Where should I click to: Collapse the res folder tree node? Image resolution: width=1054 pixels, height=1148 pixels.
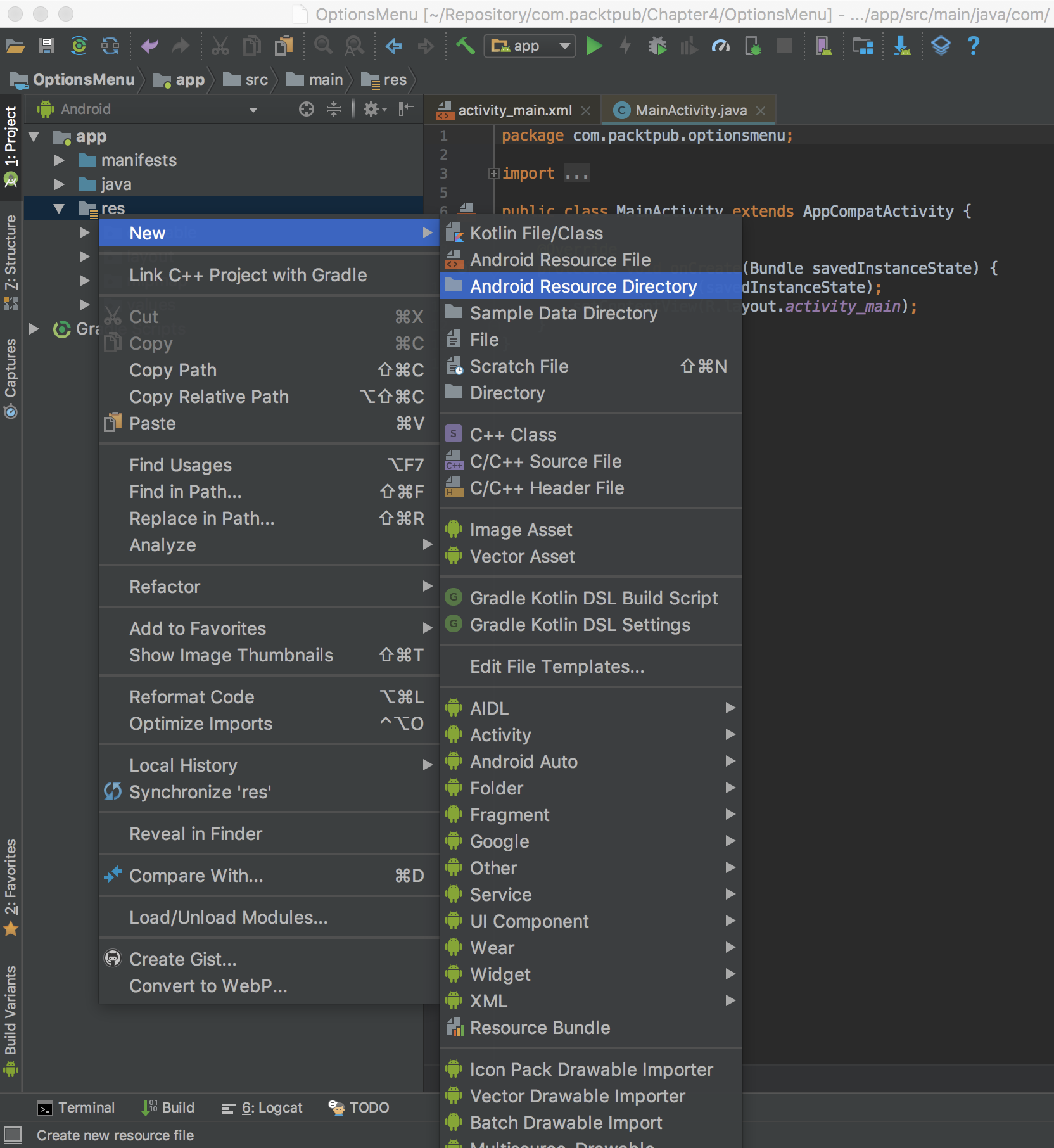[x=59, y=208]
